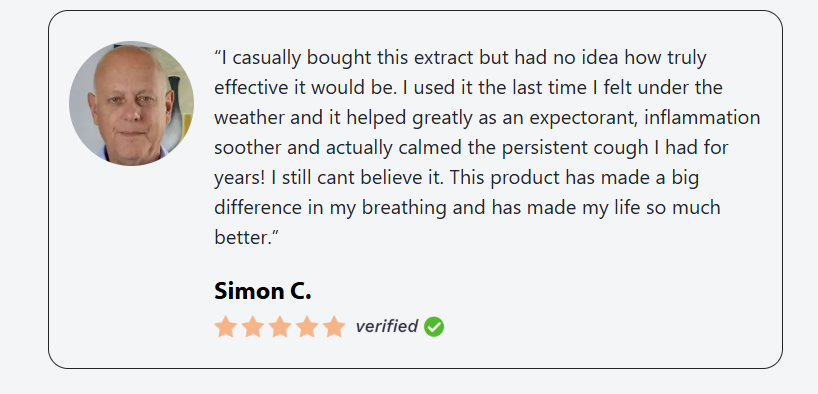Click the fourth rating star
This screenshot has width=818, height=394.
[307, 327]
